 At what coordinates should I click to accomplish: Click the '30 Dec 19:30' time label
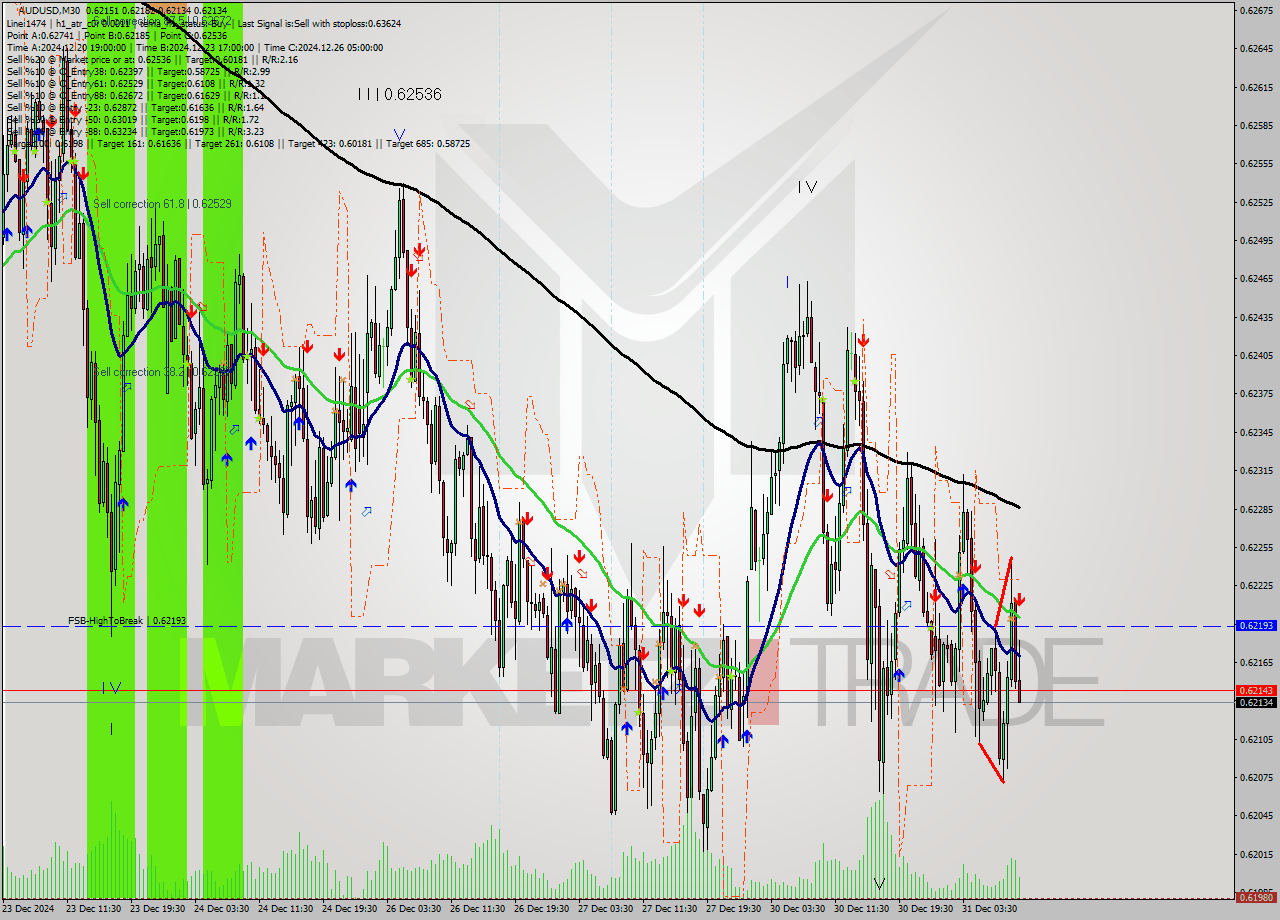pos(926,909)
